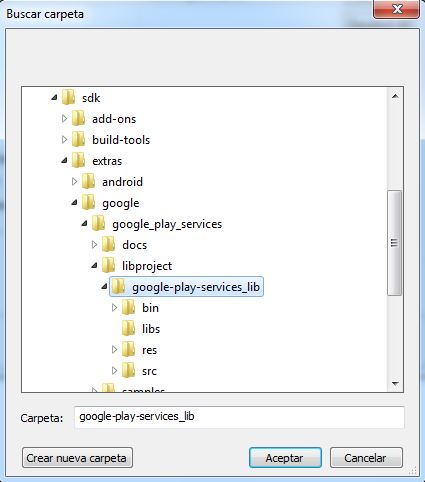Click the scrollbar down arrow
This screenshot has width=425, height=482.
point(395,384)
